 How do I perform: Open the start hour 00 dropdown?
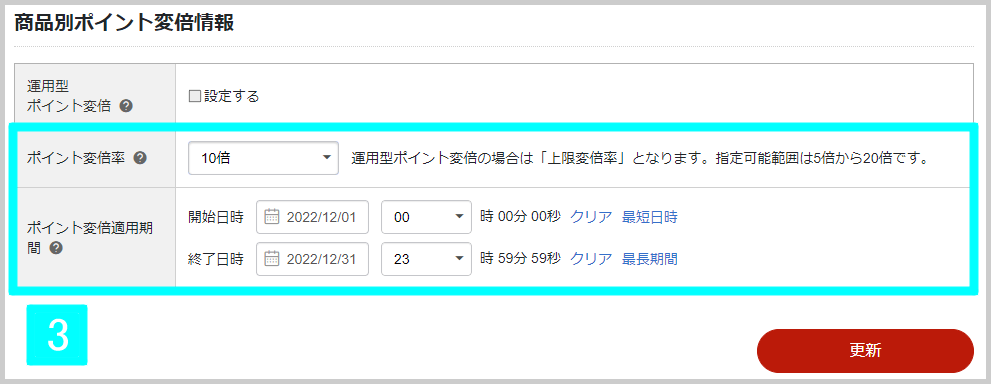[x=427, y=217]
